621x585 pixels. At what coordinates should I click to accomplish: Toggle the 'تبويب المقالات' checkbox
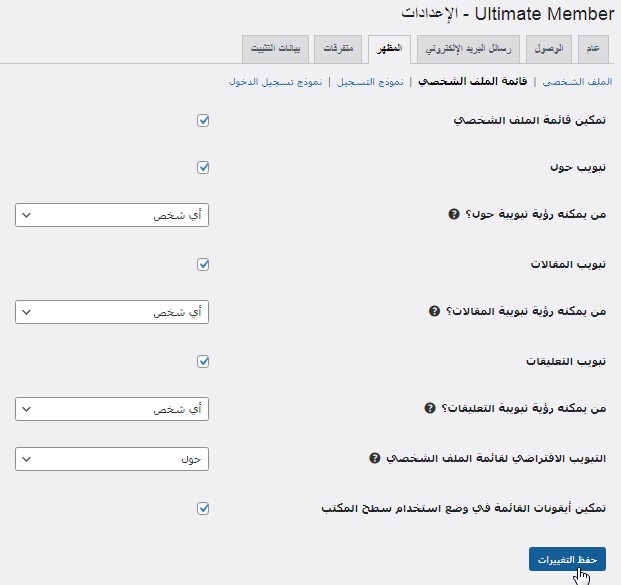click(x=203, y=265)
